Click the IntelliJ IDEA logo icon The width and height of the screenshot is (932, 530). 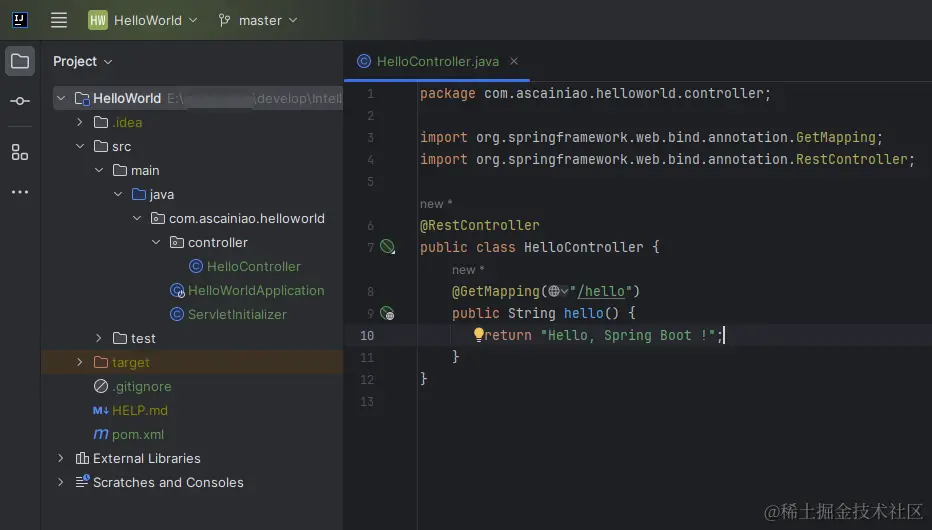pos(20,20)
